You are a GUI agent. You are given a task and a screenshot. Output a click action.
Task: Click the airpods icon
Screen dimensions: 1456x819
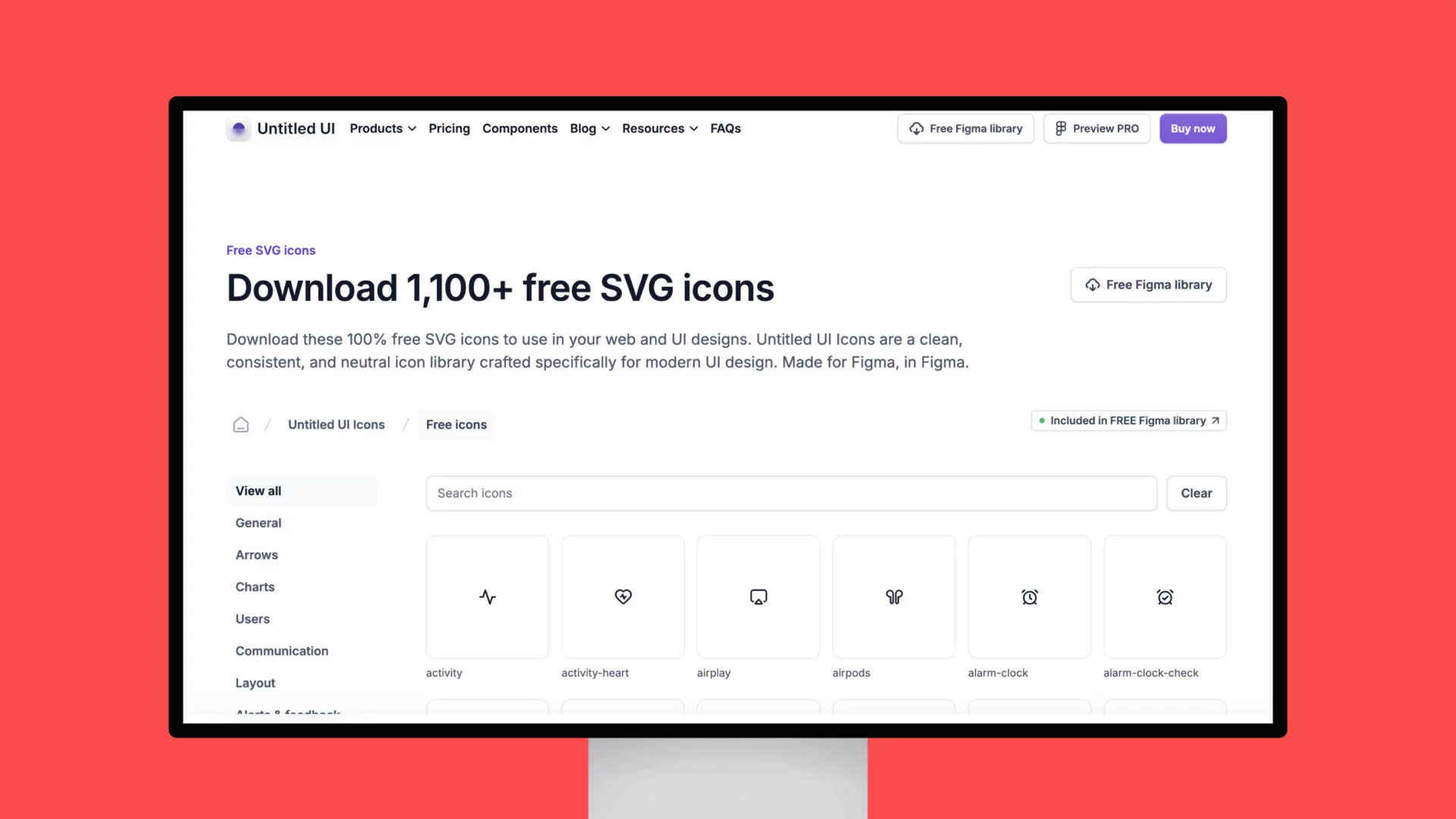[x=893, y=596]
